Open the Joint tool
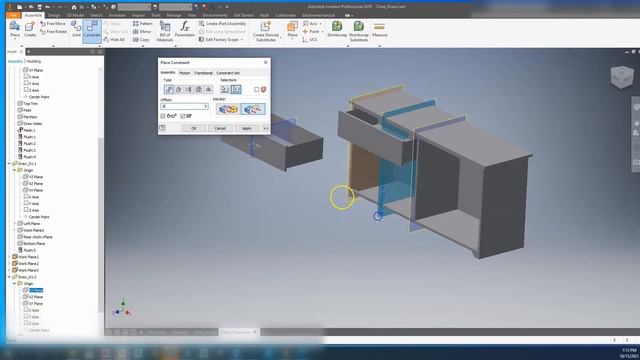This screenshot has height=360, width=640. pyautogui.click(x=76, y=29)
